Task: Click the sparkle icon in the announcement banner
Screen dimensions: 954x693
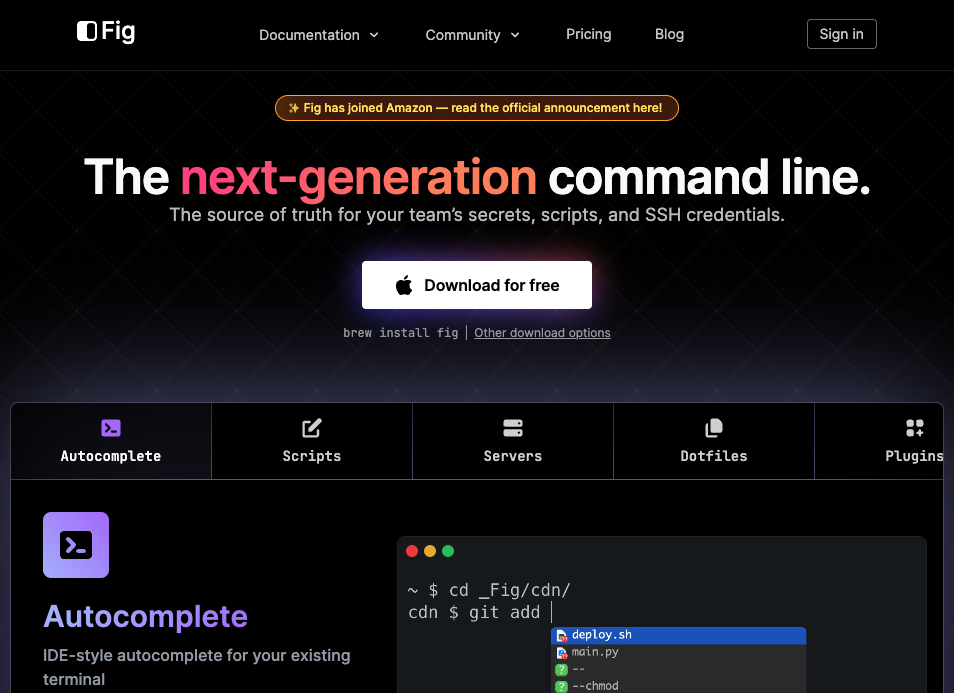Action: point(293,108)
